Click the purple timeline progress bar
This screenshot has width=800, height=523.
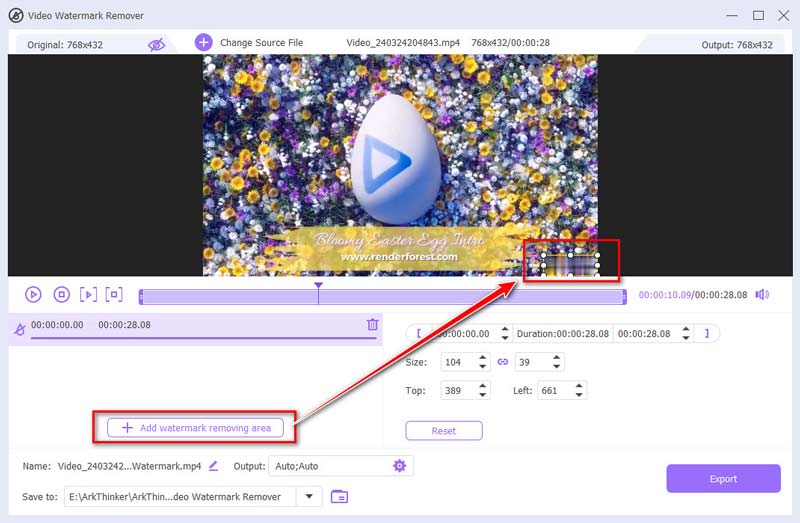383,296
